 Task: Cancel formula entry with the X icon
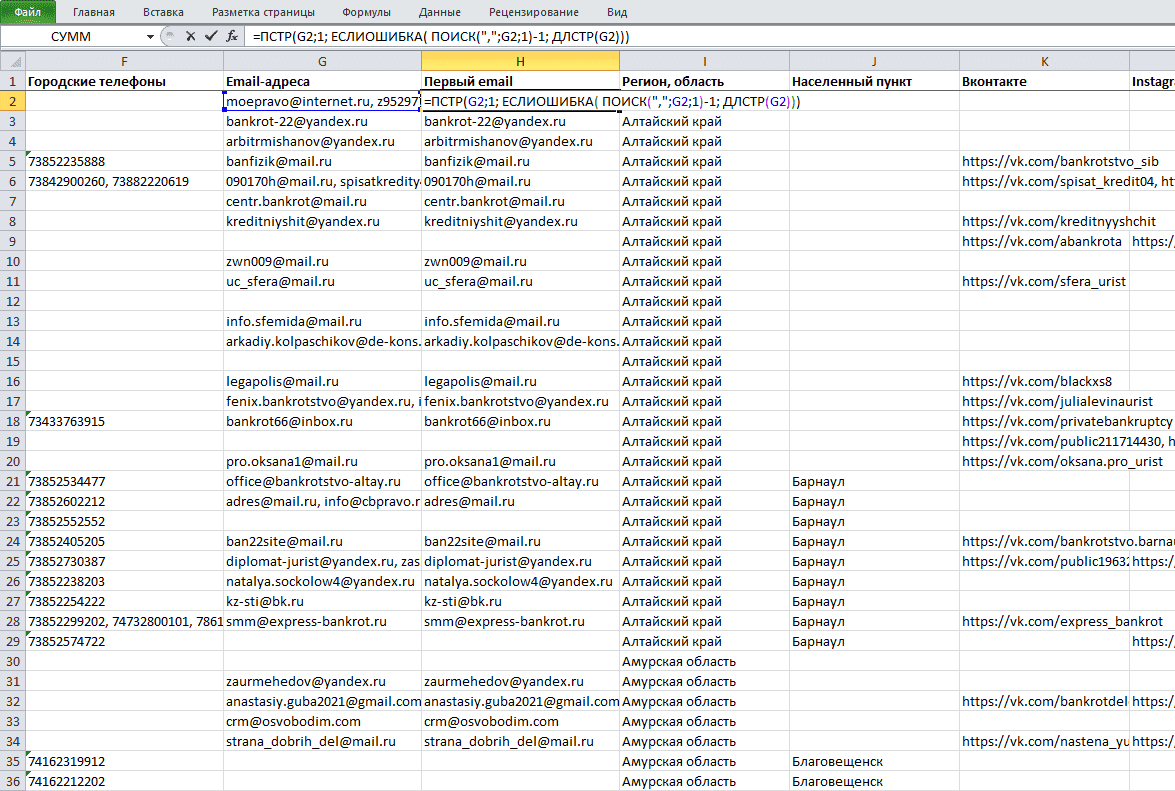(x=190, y=36)
